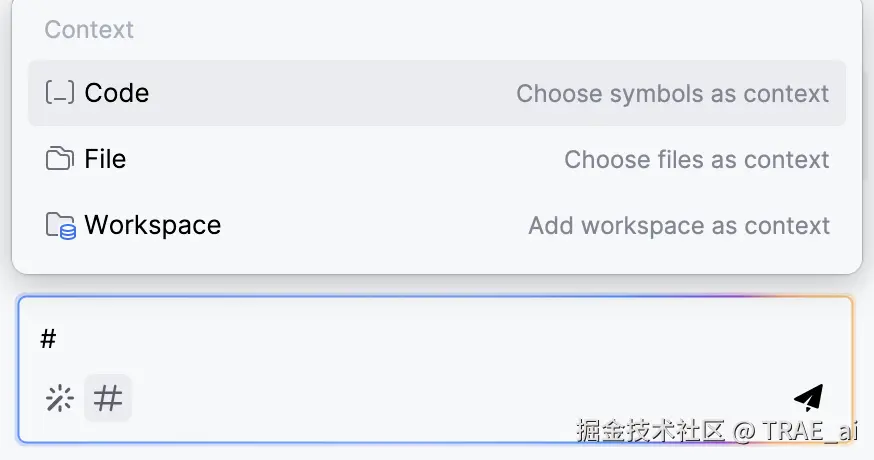874x460 pixels.
Task: Click the Workspace folder icon
Action: click(59, 225)
